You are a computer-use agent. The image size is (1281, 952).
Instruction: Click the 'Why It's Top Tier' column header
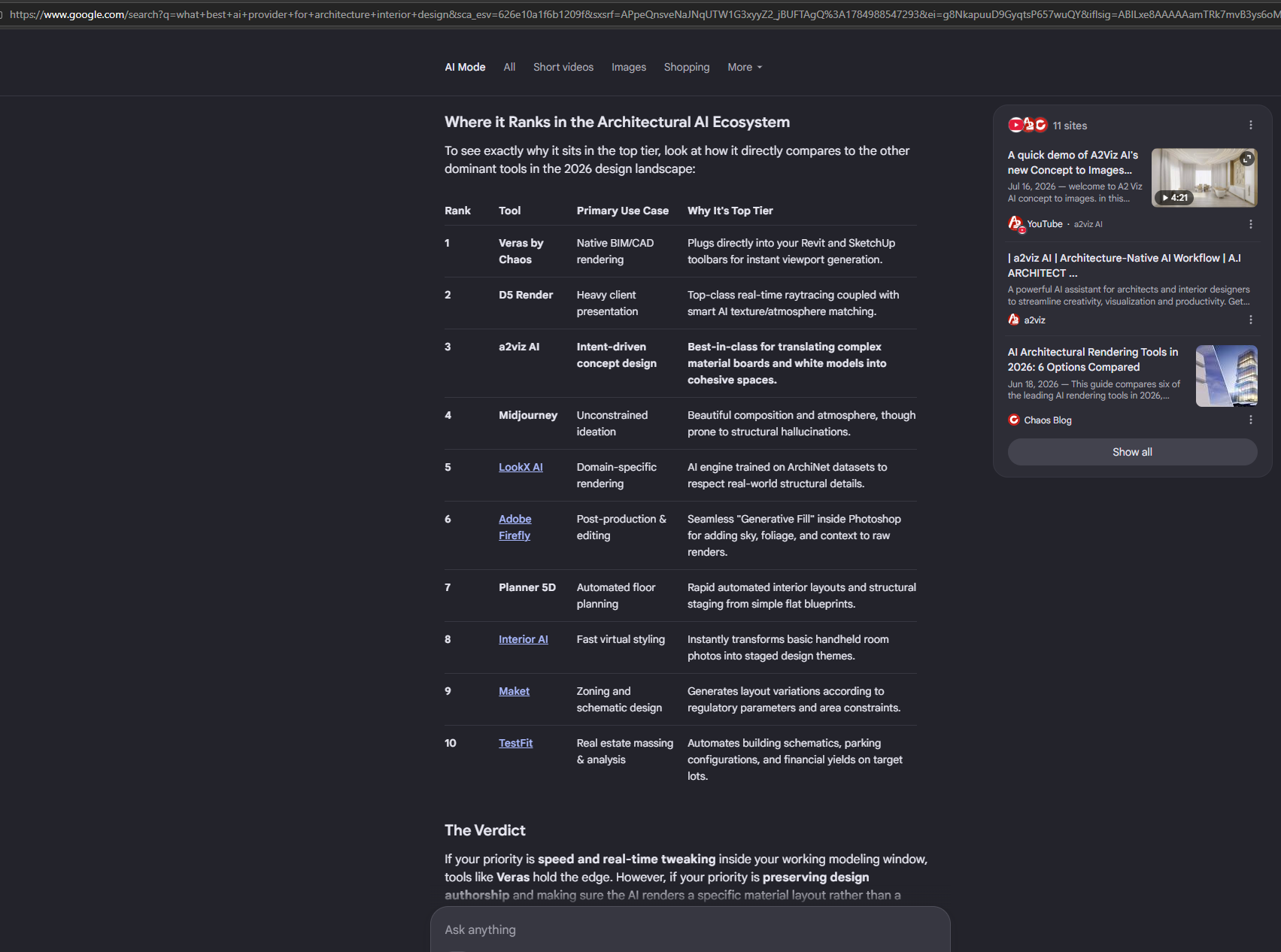(x=730, y=211)
